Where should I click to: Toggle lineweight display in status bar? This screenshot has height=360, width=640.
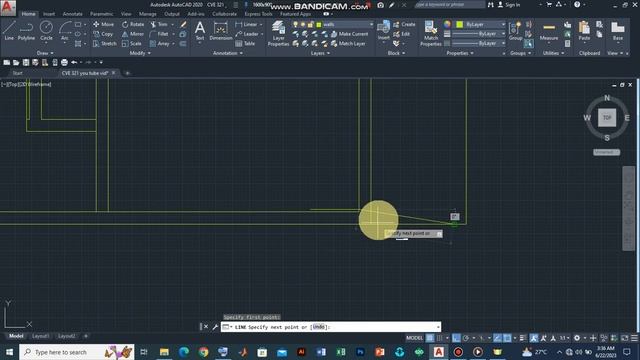click(x=523, y=338)
